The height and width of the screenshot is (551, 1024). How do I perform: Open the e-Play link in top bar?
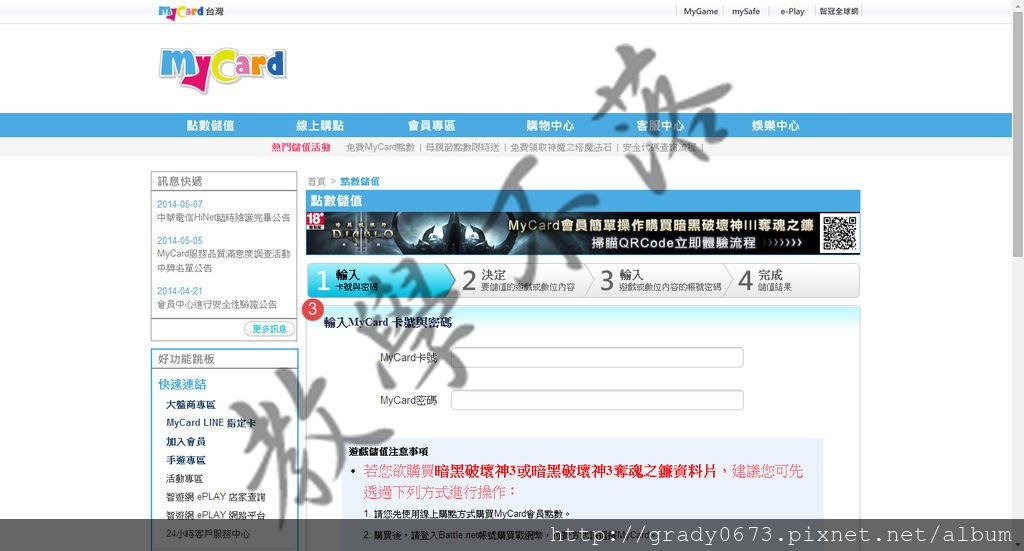tap(792, 11)
